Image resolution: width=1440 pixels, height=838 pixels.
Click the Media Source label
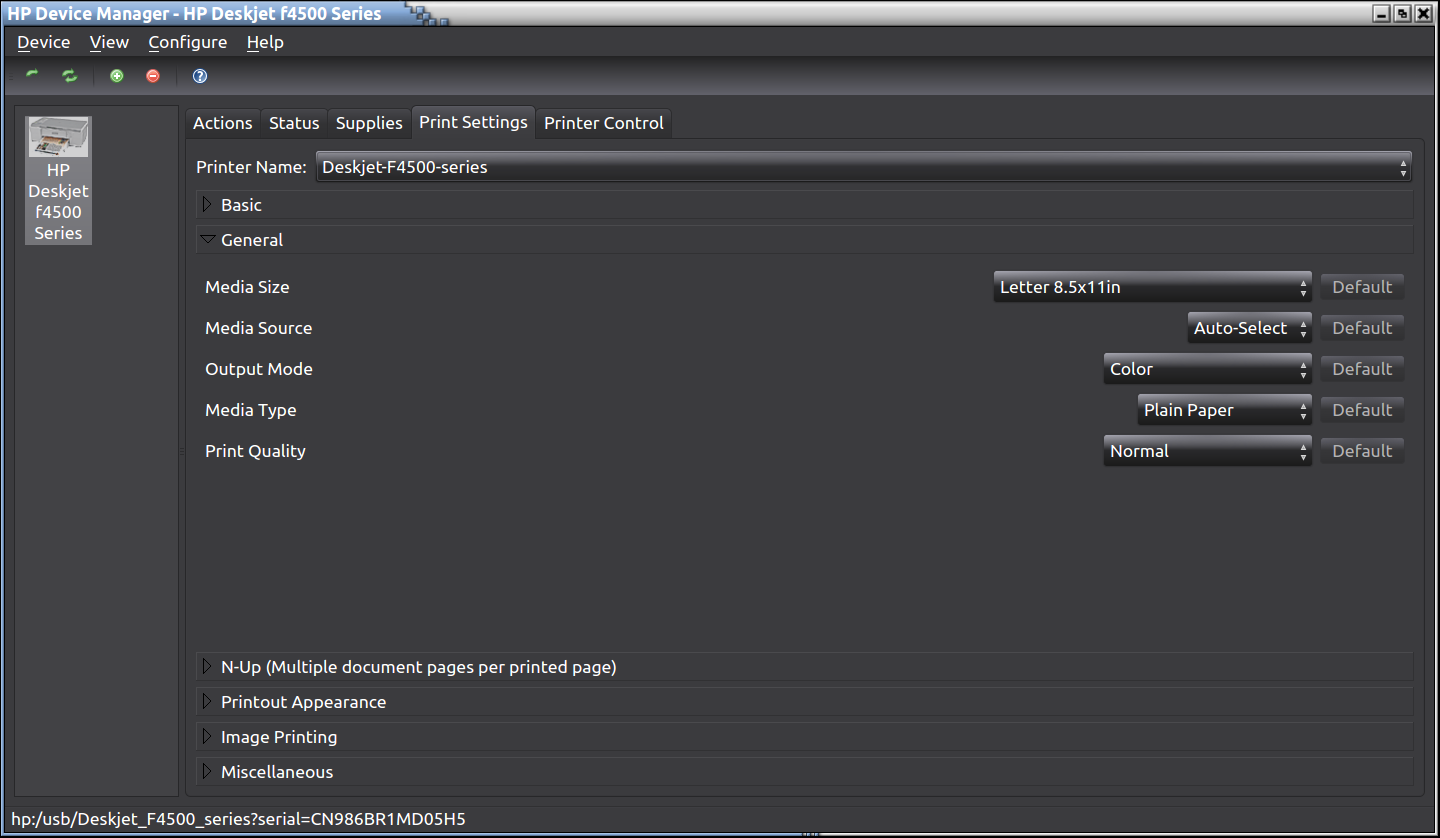[x=258, y=328]
